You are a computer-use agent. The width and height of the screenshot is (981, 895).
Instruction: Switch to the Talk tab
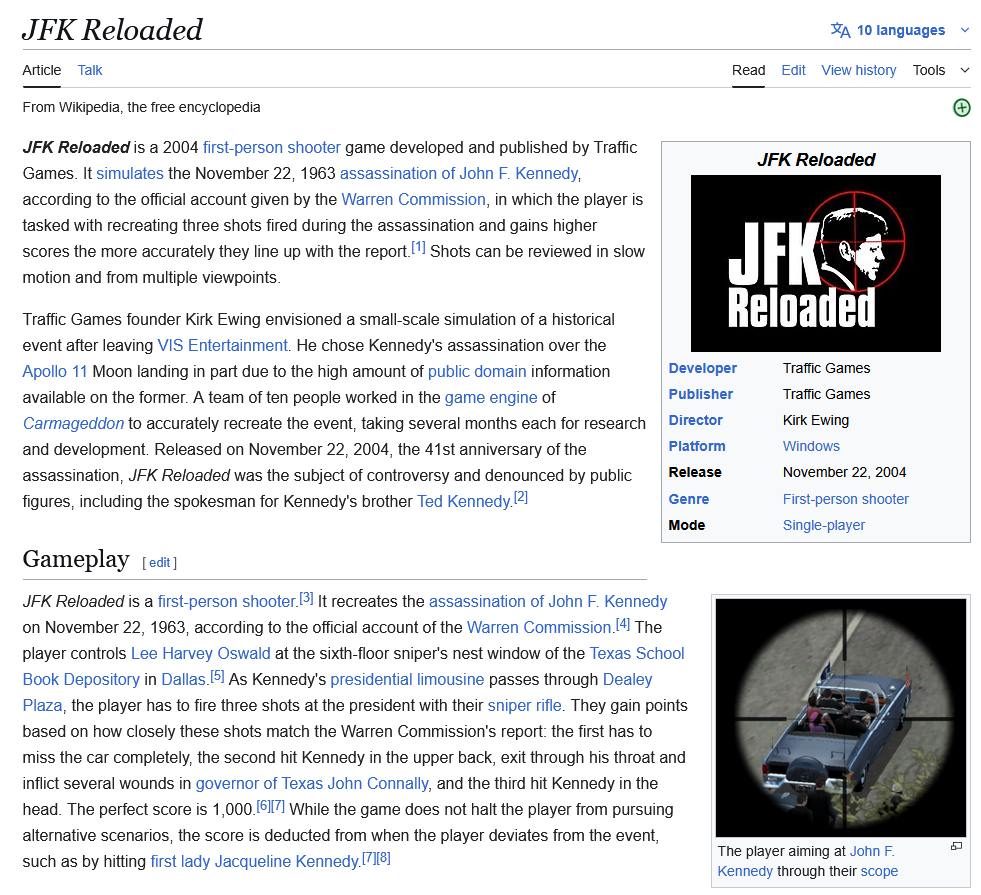[89, 70]
